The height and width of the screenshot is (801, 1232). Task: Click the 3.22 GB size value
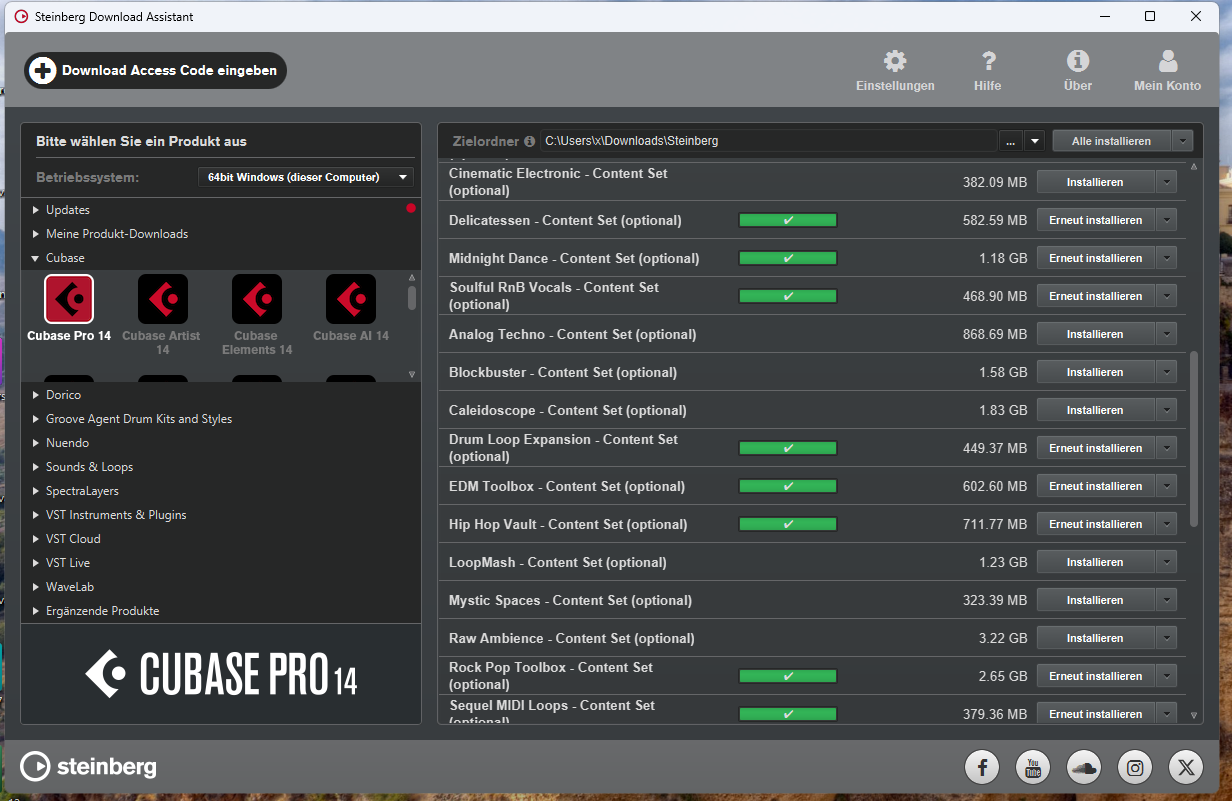(x=1003, y=638)
